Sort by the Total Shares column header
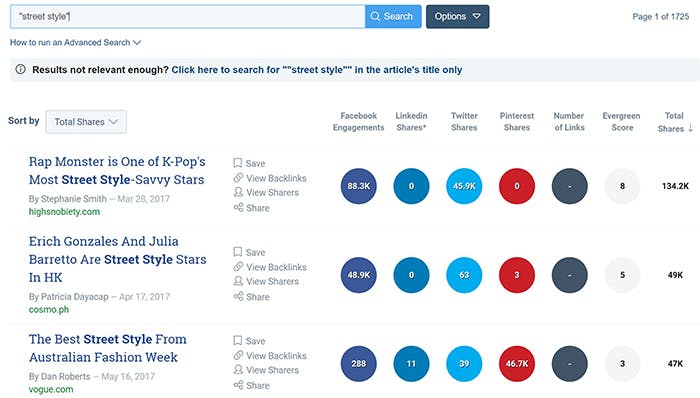The image size is (700, 398). point(675,122)
